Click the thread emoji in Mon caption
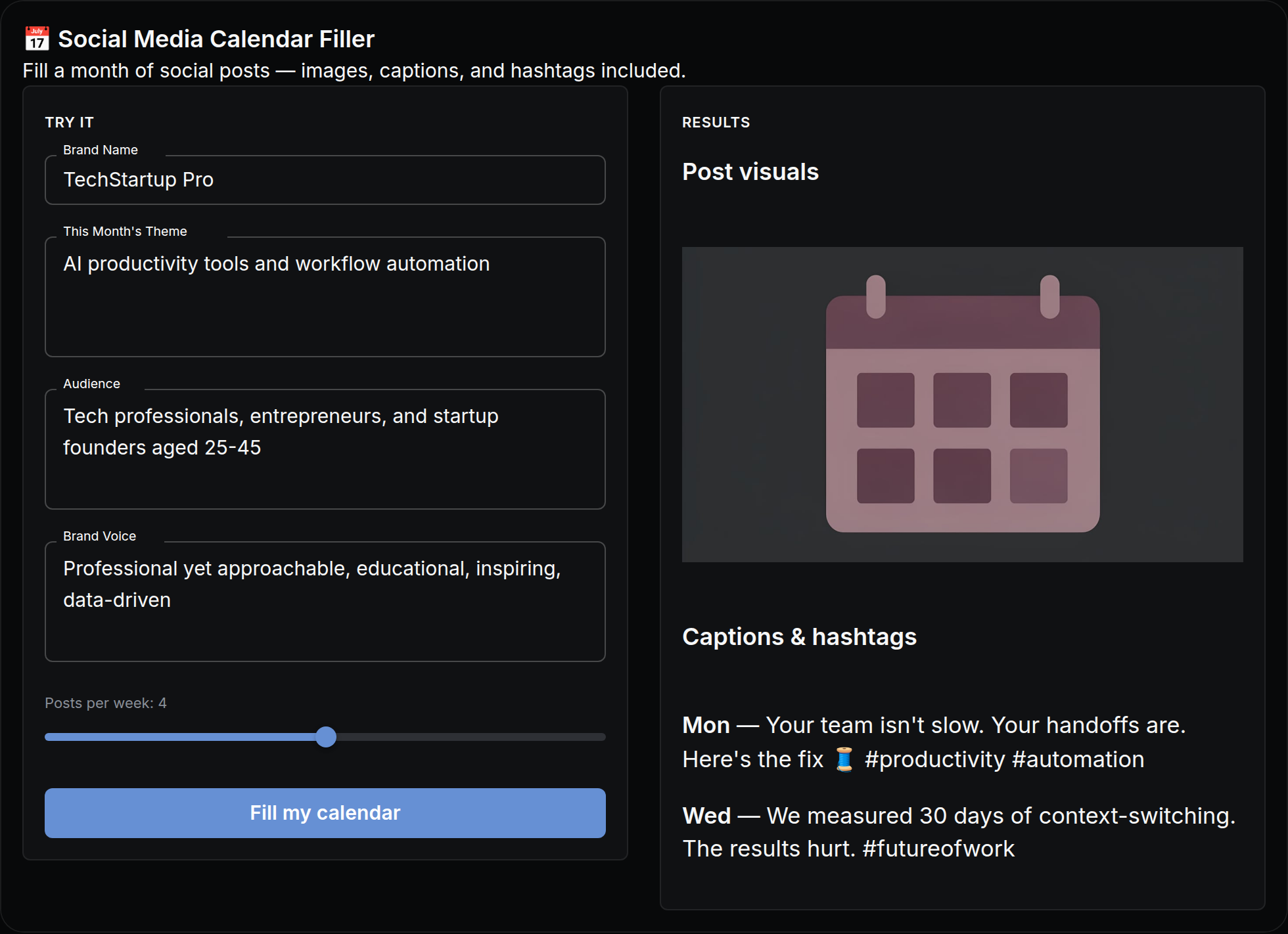1288x934 pixels. (x=844, y=759)
